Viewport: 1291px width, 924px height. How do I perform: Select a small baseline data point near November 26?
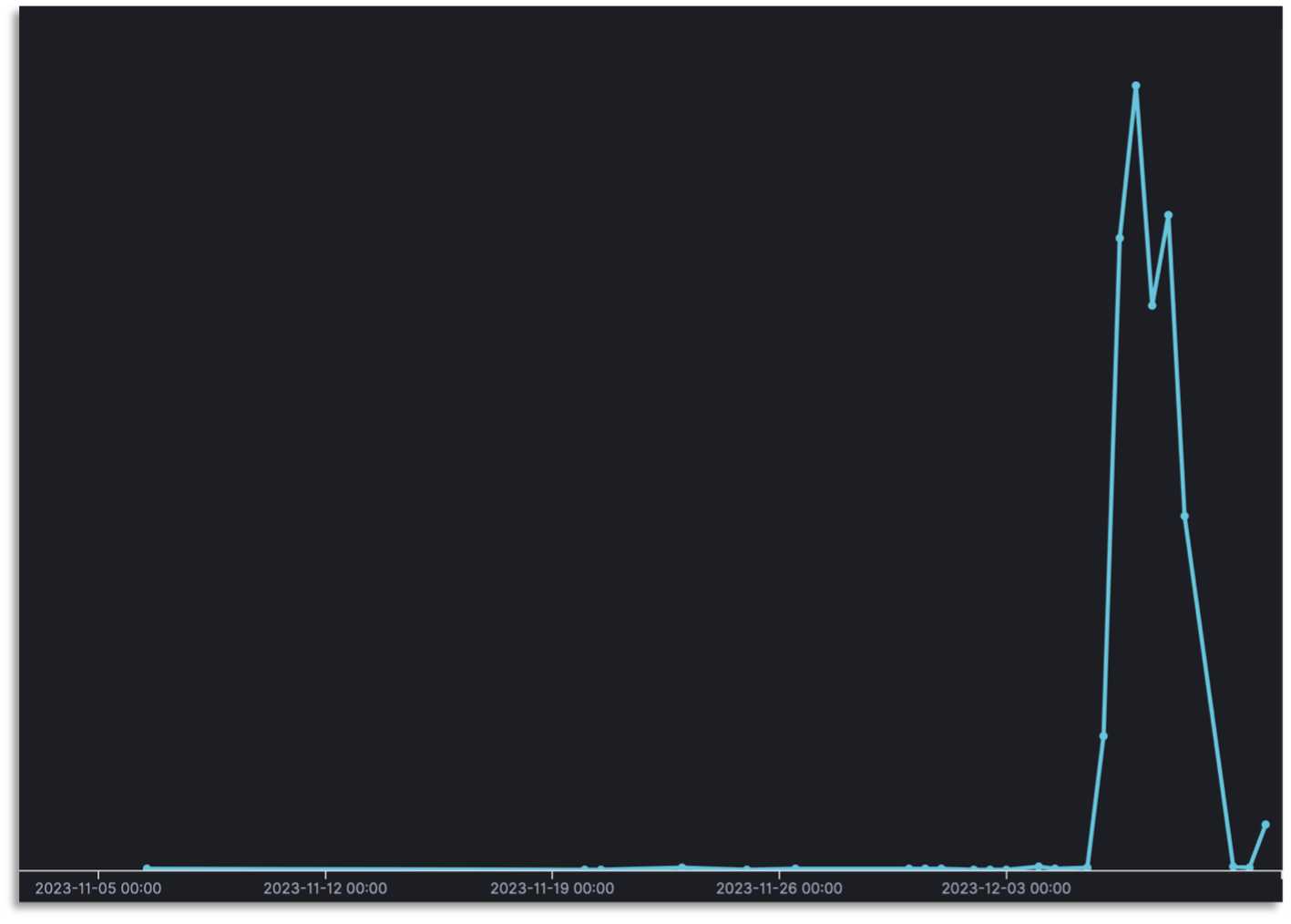pos(797,866)
